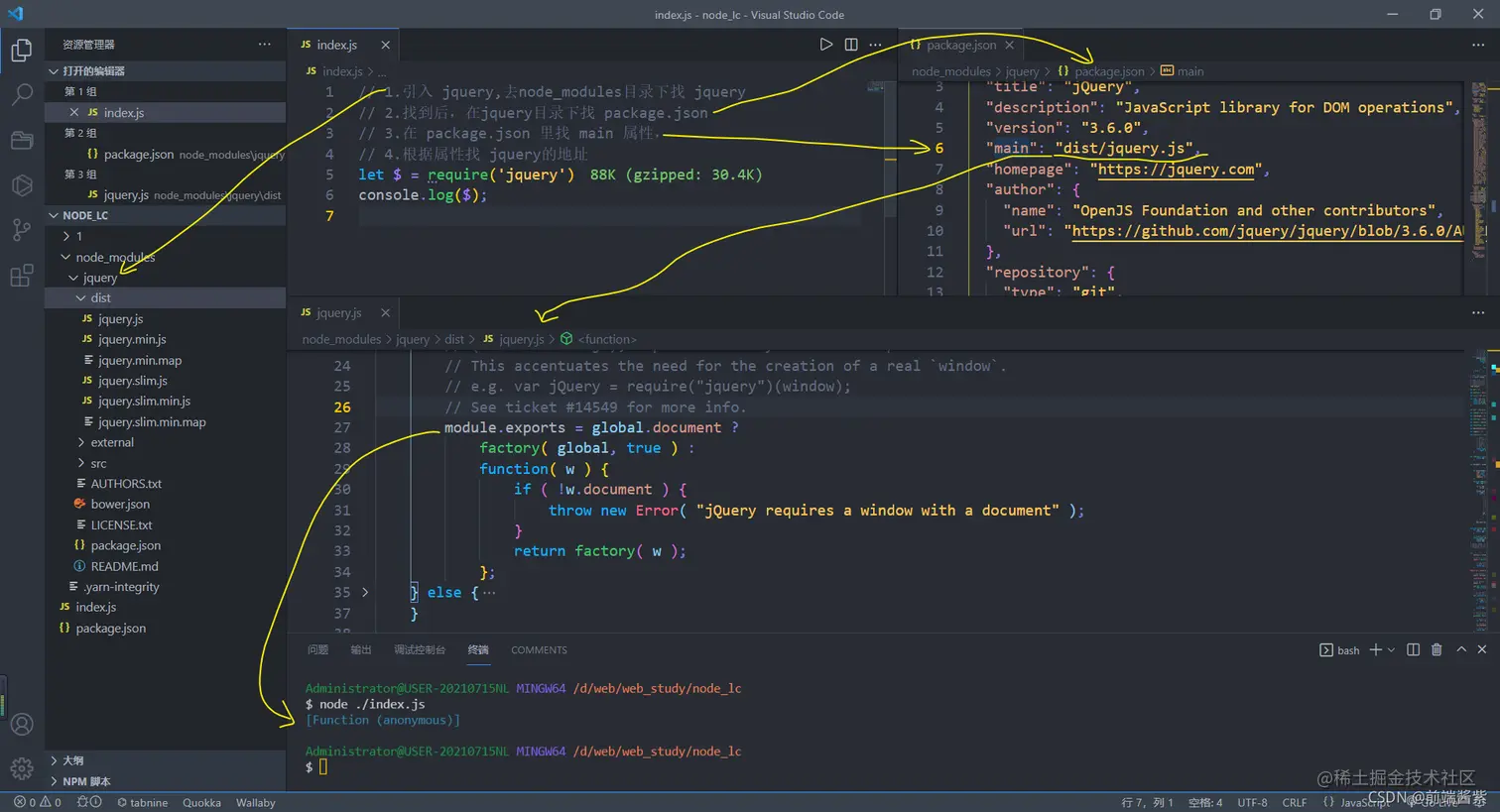Collapse the jquery folder in explorer
Viewport: 1500px width, 812px height.
point(166,278)
